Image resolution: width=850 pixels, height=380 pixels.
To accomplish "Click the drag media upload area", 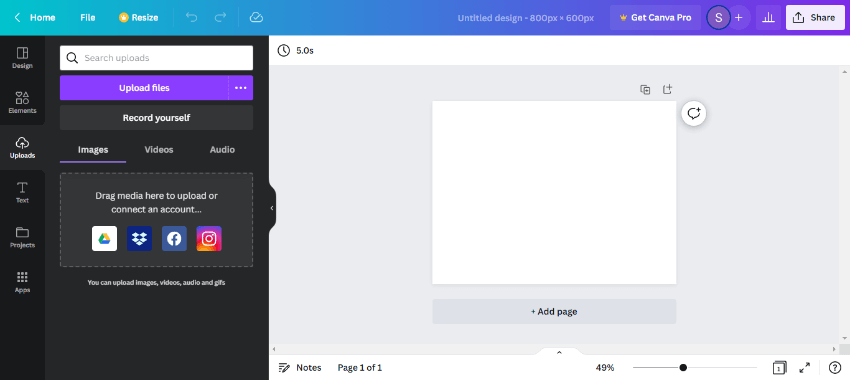I will (156, 220).
